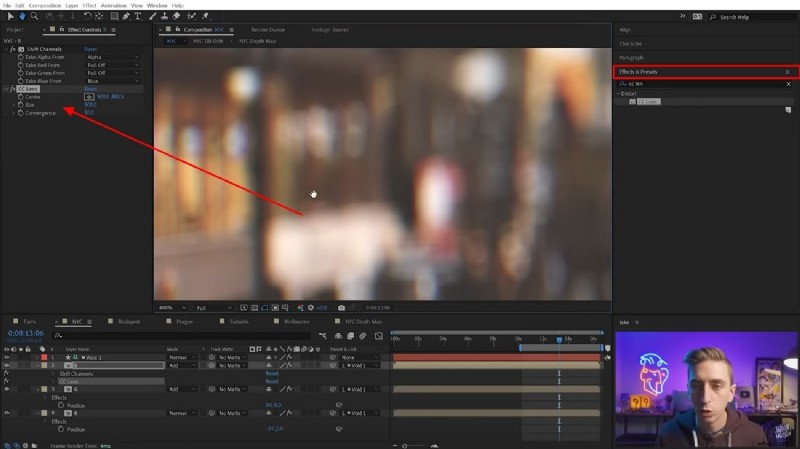
Task: Select the Hand tool
Action: click(22, 16)
